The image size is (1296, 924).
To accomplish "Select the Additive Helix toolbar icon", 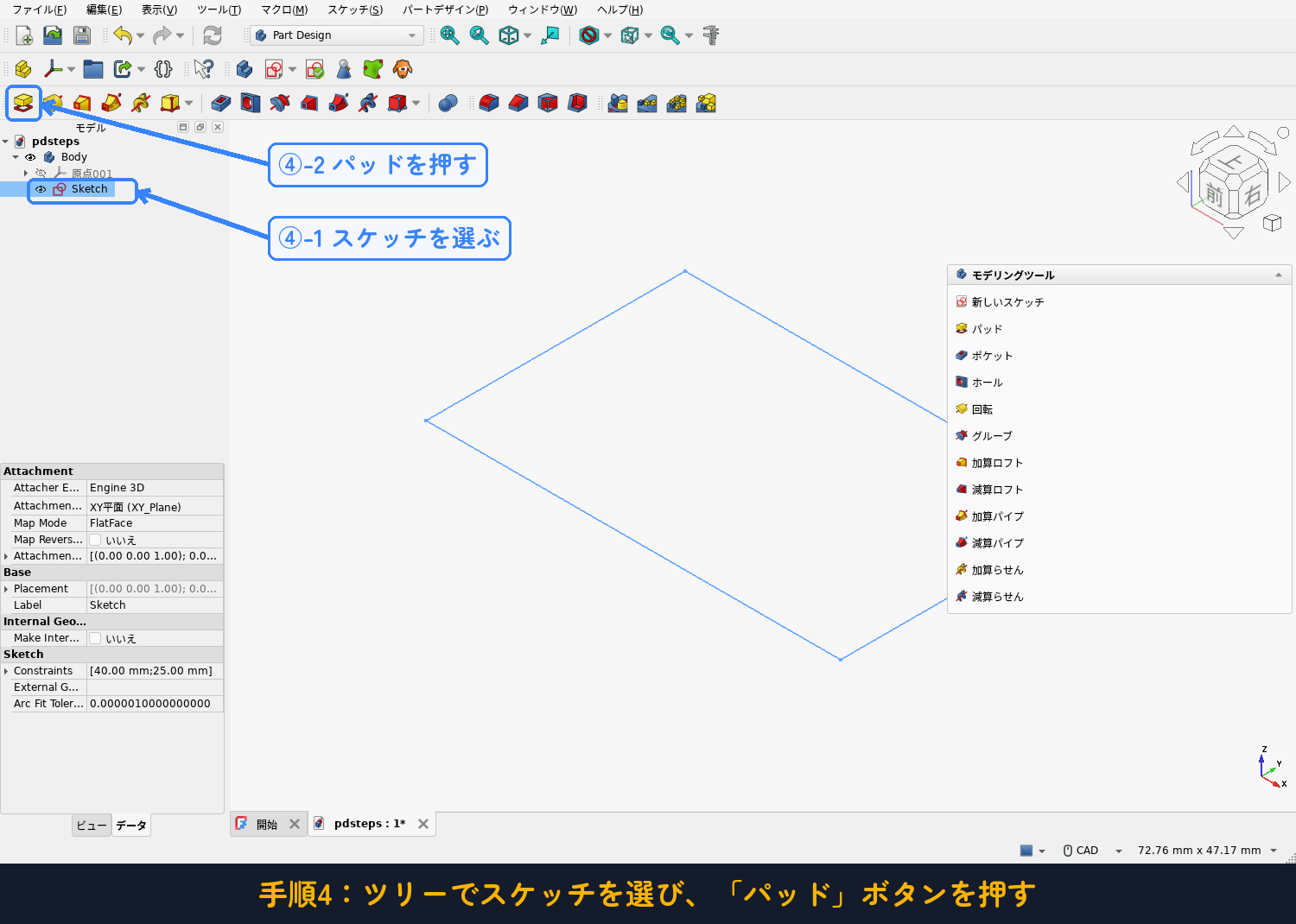I will click(x=141, y=104).
